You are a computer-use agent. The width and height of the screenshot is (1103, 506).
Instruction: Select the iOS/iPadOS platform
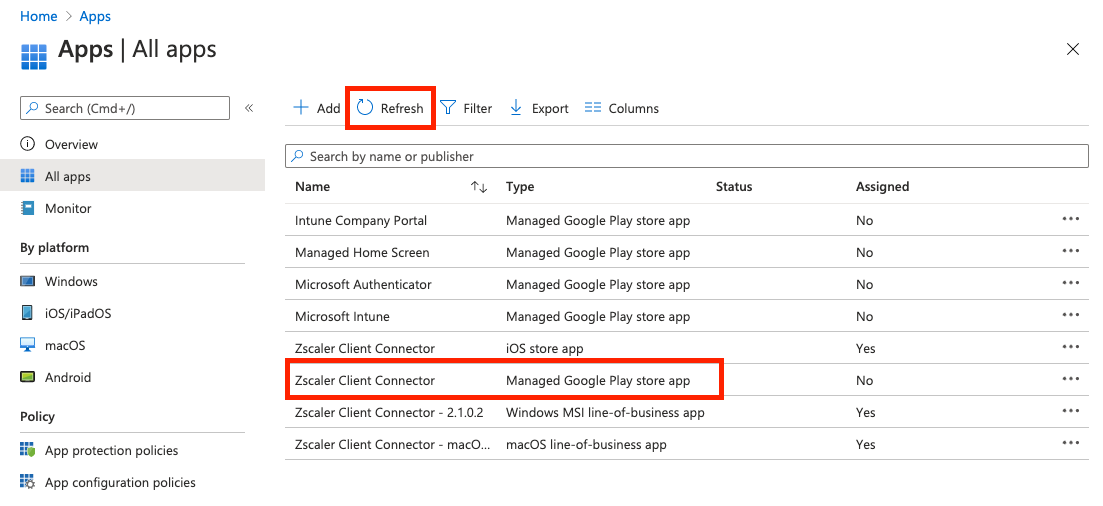[x=78, y=313]
